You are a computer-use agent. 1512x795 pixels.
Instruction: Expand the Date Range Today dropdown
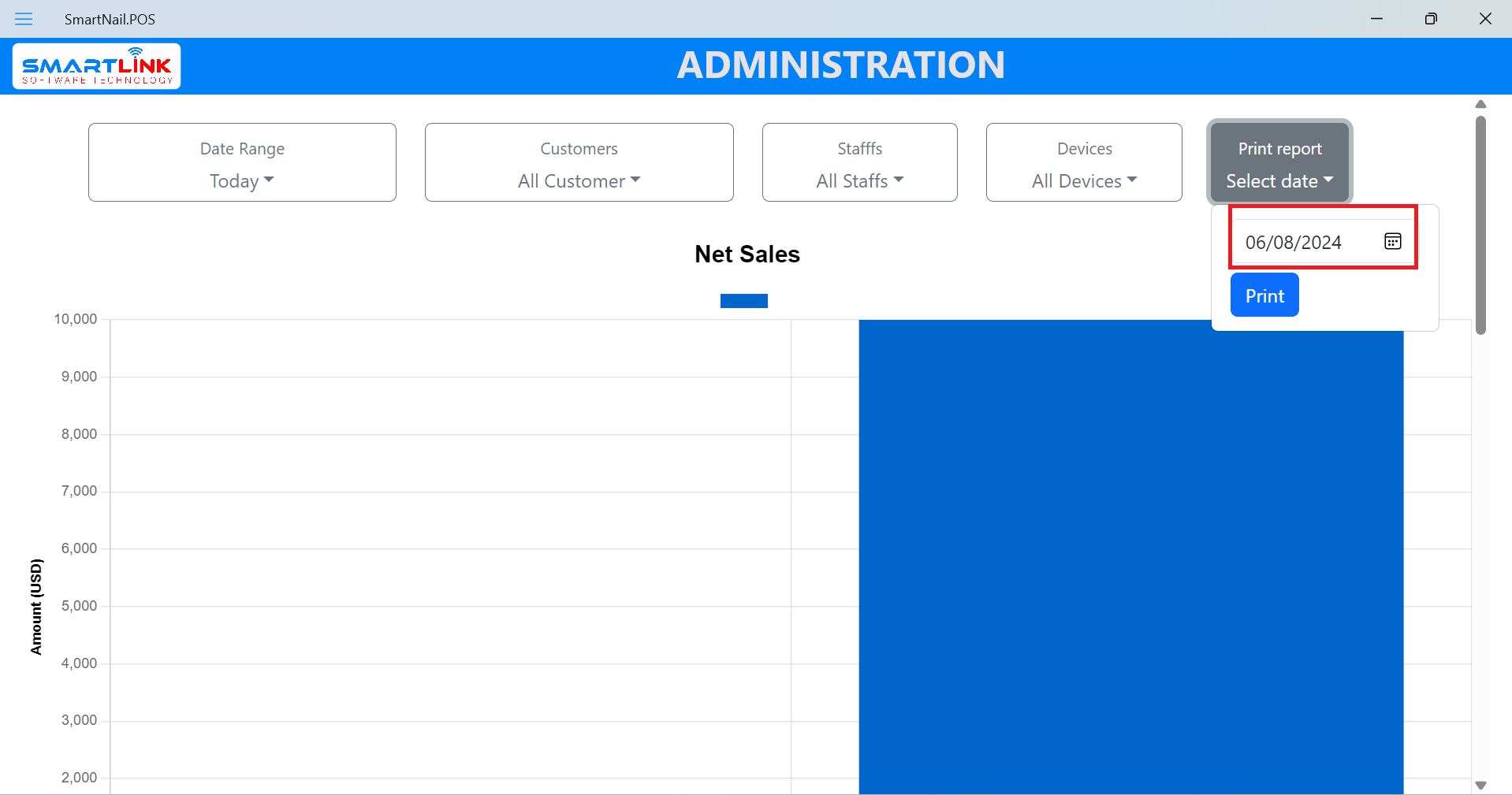(242, 181)
